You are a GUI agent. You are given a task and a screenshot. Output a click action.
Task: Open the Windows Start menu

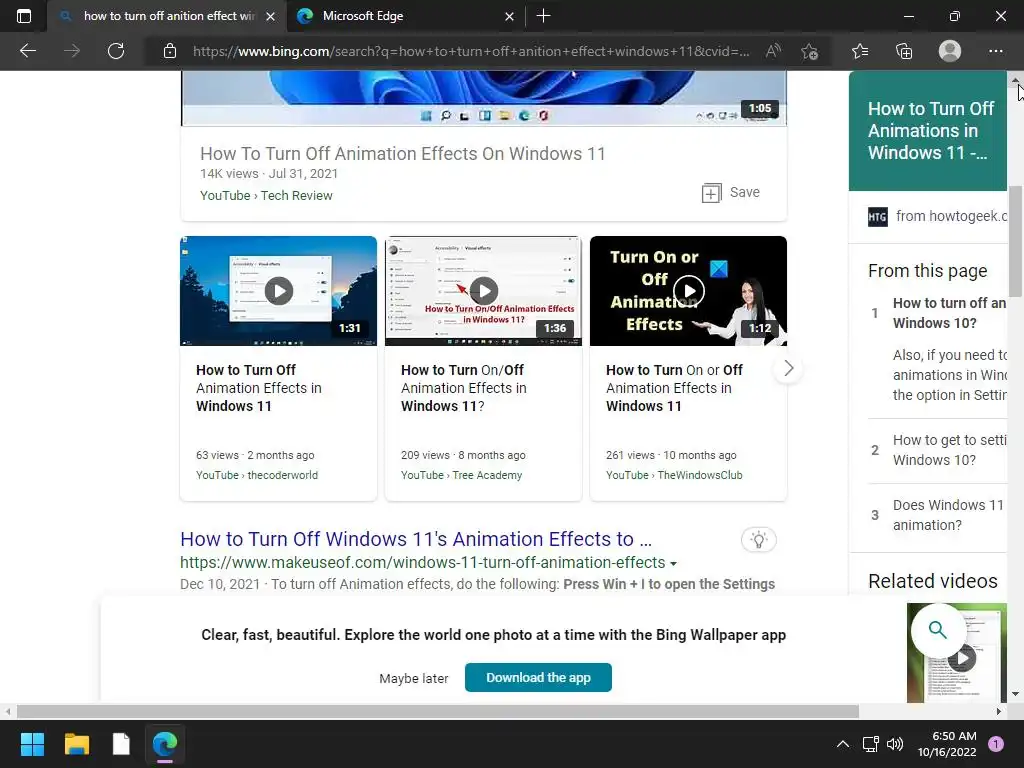tap(32, 744)
